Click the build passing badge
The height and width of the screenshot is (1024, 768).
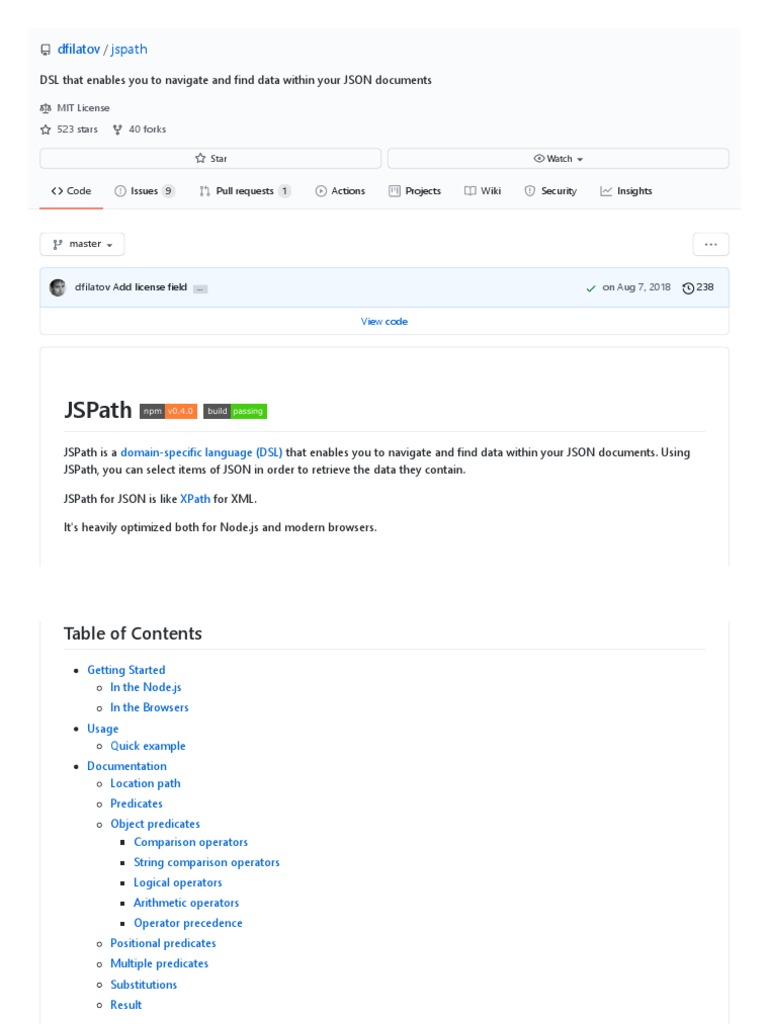(x=235, y=411)
